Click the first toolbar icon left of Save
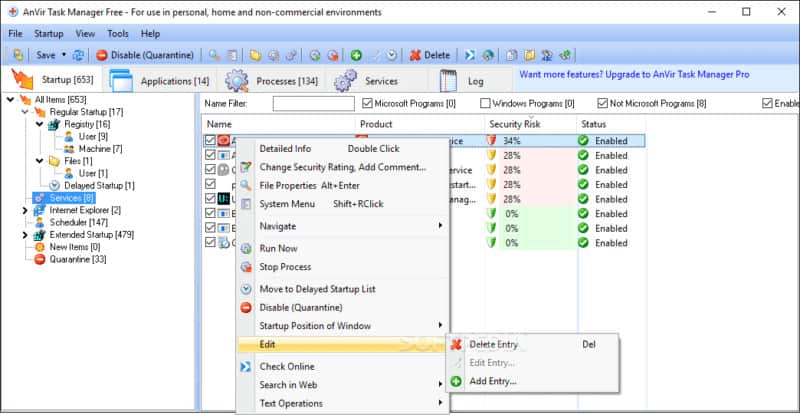The width and height of the screenshot is (800, 415). click(x=18, y=55)
